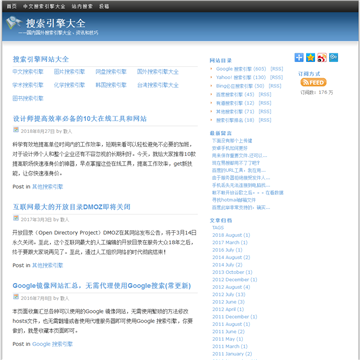Image resolution: width=360 pixels, height=360 pixels.
Task: Click calendar icon beside date 2017年3月3日
Action: pyautogui.click(x=16, y=218)
